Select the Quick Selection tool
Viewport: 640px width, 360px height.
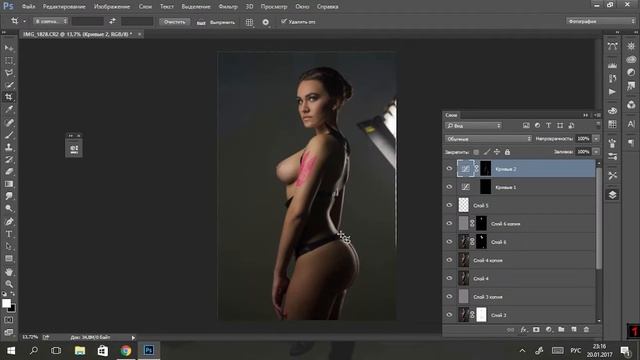9,85
